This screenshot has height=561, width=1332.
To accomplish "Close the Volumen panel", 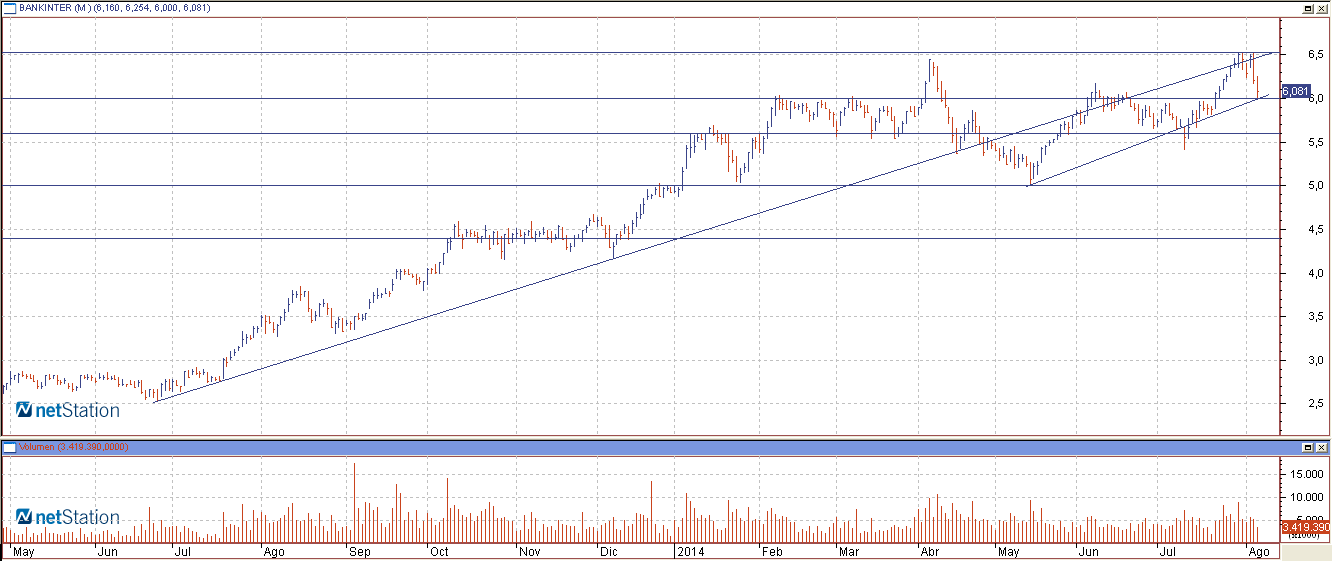I will pos(1322,447).
